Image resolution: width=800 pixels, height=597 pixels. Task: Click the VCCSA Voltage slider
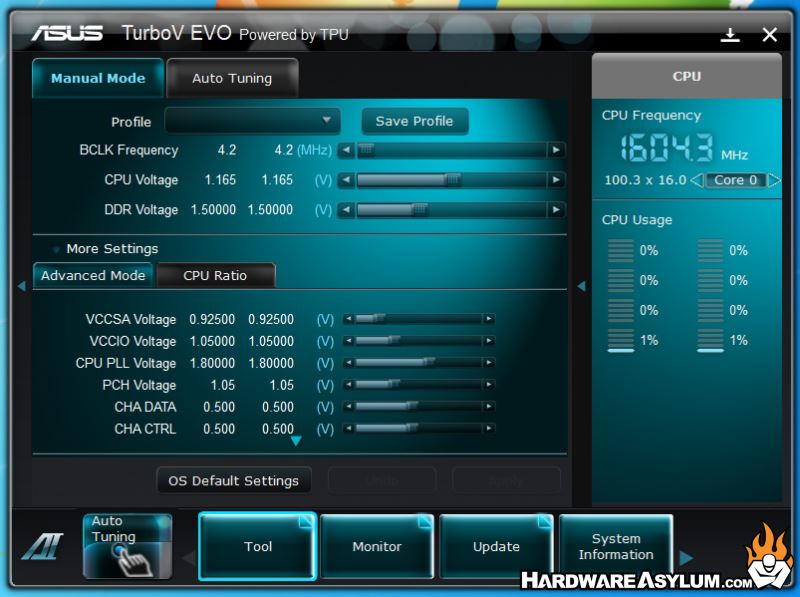tap(418, 319)
